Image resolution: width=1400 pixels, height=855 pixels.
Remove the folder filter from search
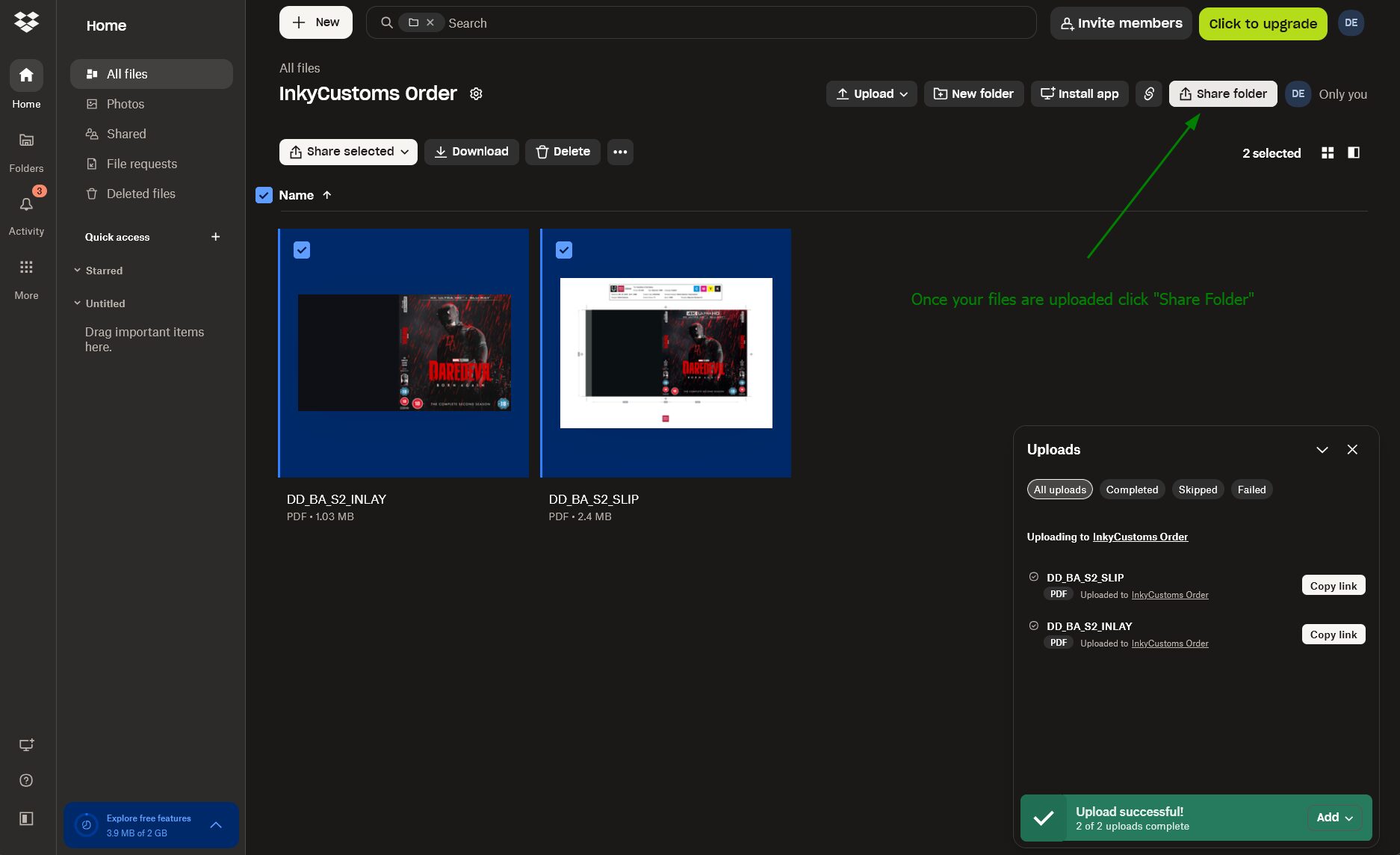click(x=430, y=22)
